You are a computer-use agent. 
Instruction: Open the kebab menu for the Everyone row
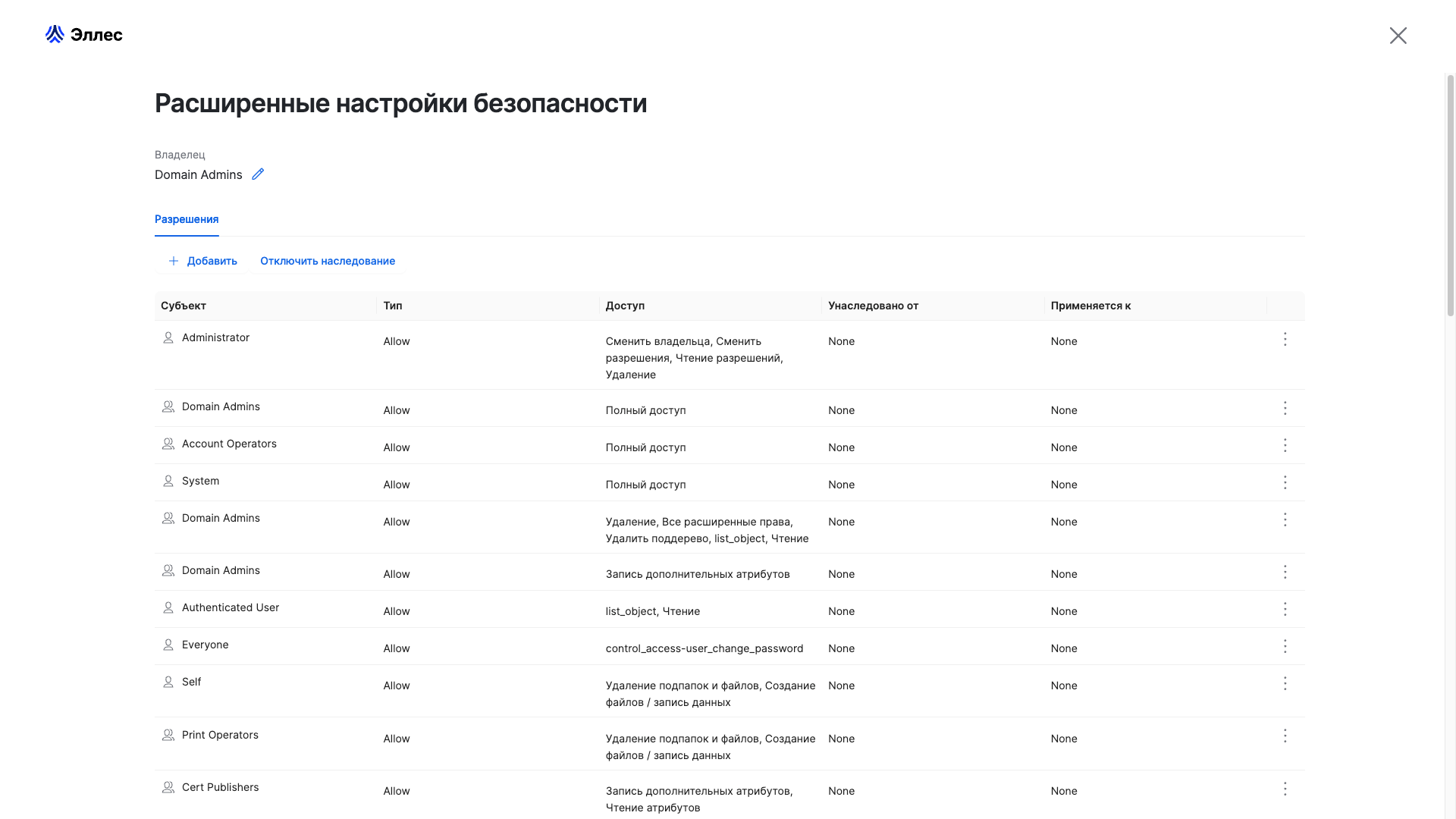pos(1285,646)
